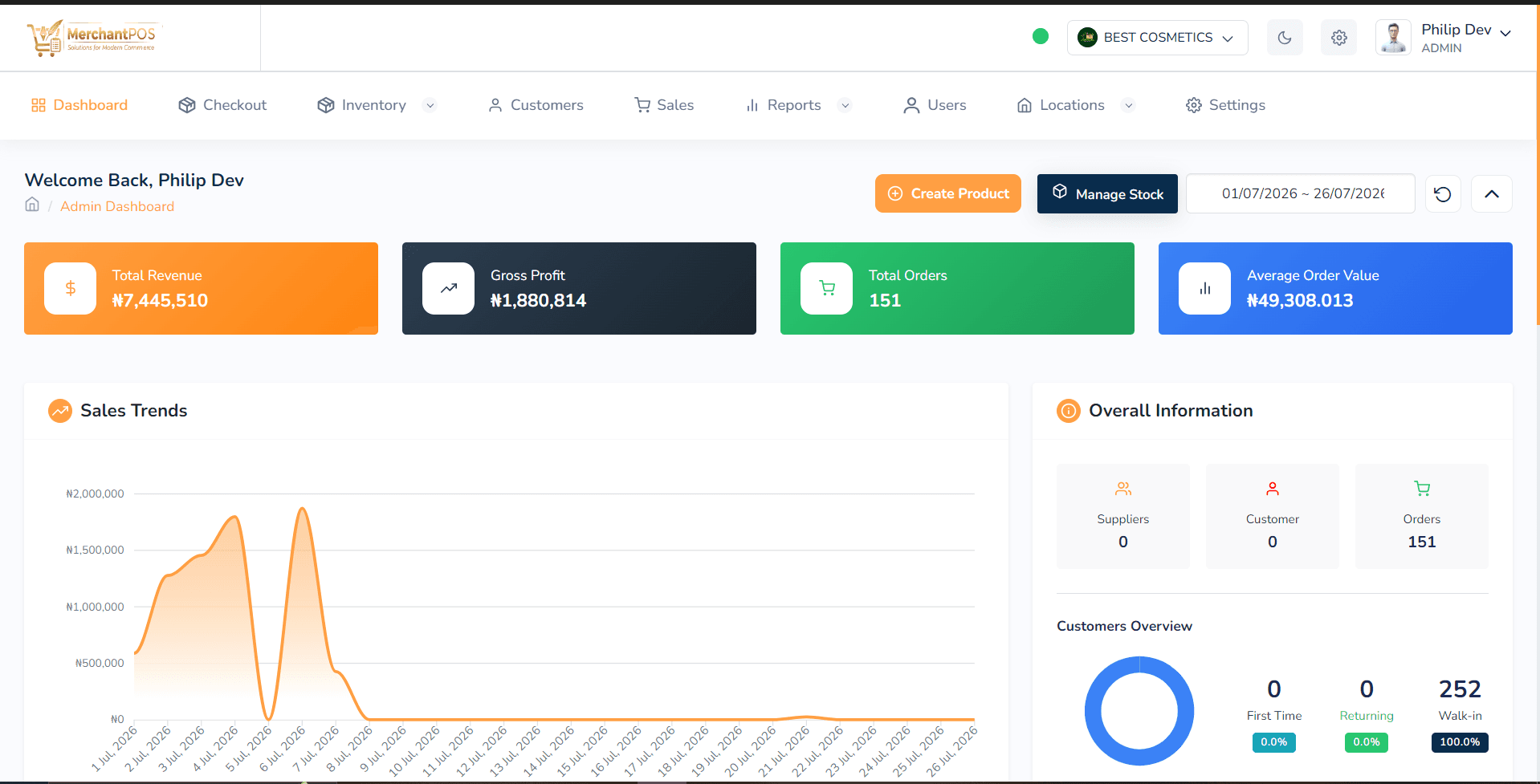The height and width of the screenshot is (784, 1540).
Task: Go to the Dashboard menu item
Action: [79, 105]
